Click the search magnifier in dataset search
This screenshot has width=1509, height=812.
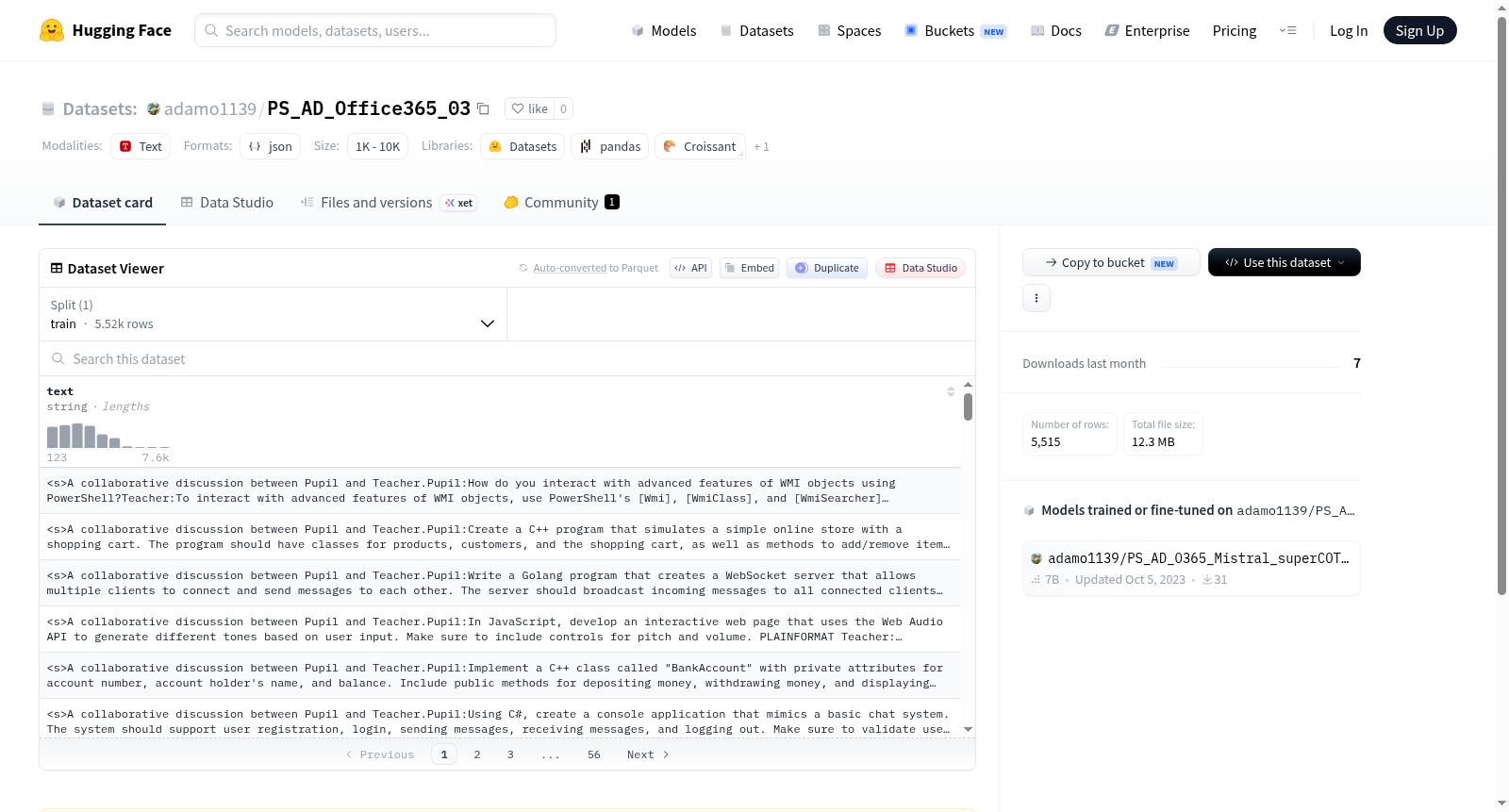(58, 358)
